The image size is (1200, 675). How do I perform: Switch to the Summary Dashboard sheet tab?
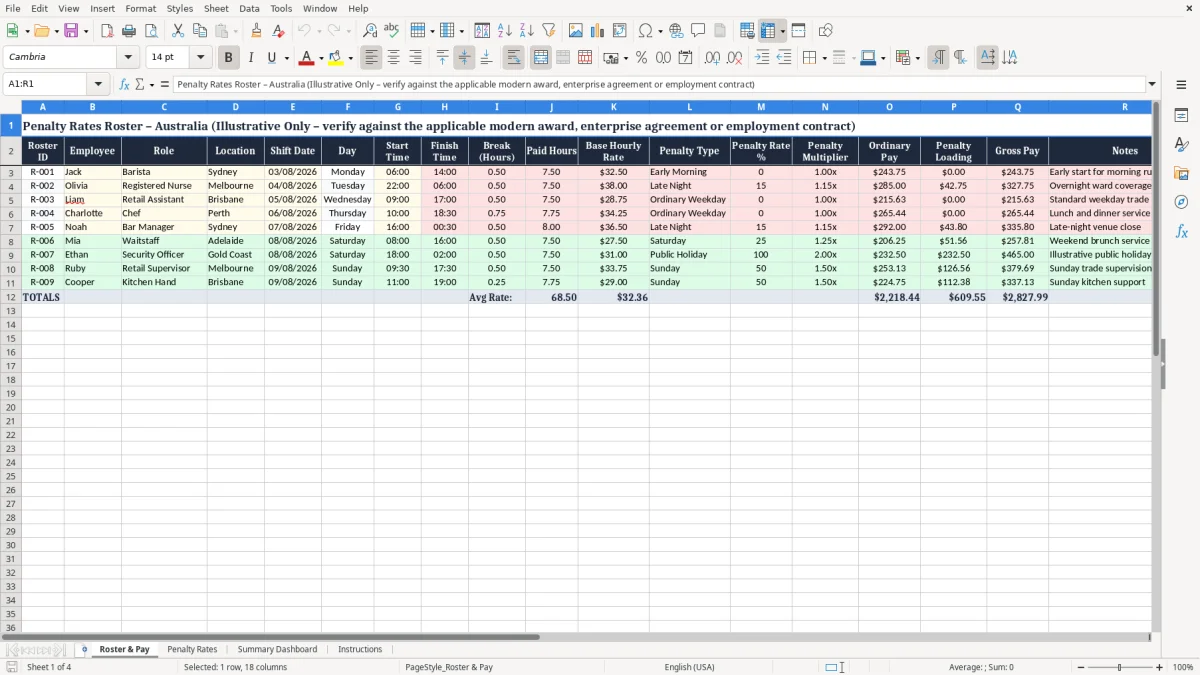coord(277,649)
